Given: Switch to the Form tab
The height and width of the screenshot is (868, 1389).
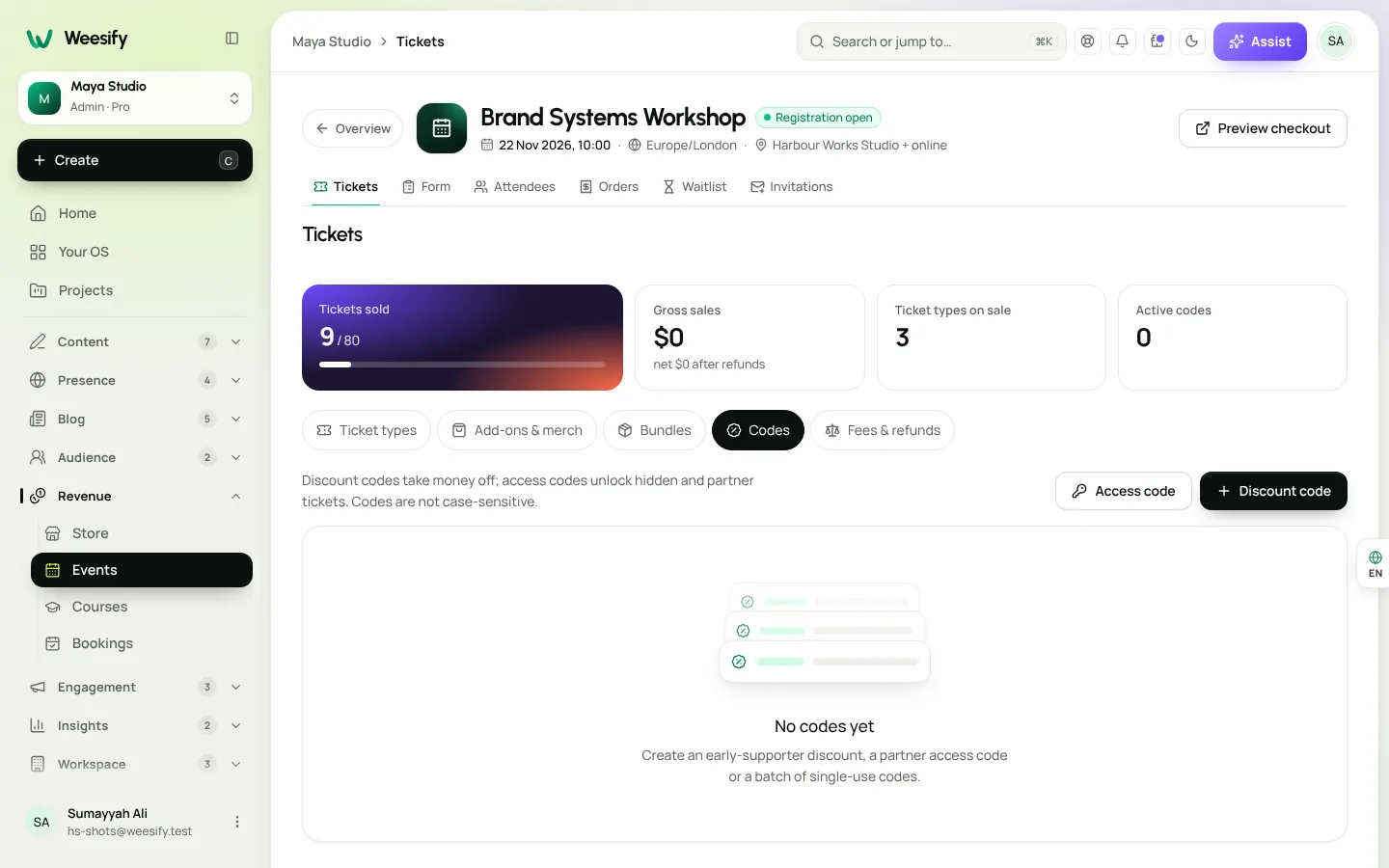Looking at the screenshot, I should point(426,187).
